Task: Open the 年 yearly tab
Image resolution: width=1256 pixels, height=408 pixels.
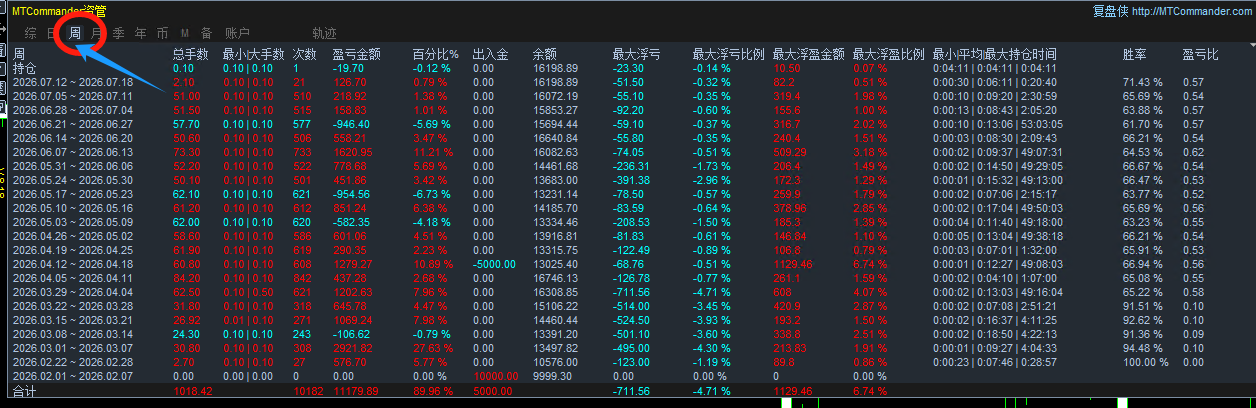Action: 141,33
